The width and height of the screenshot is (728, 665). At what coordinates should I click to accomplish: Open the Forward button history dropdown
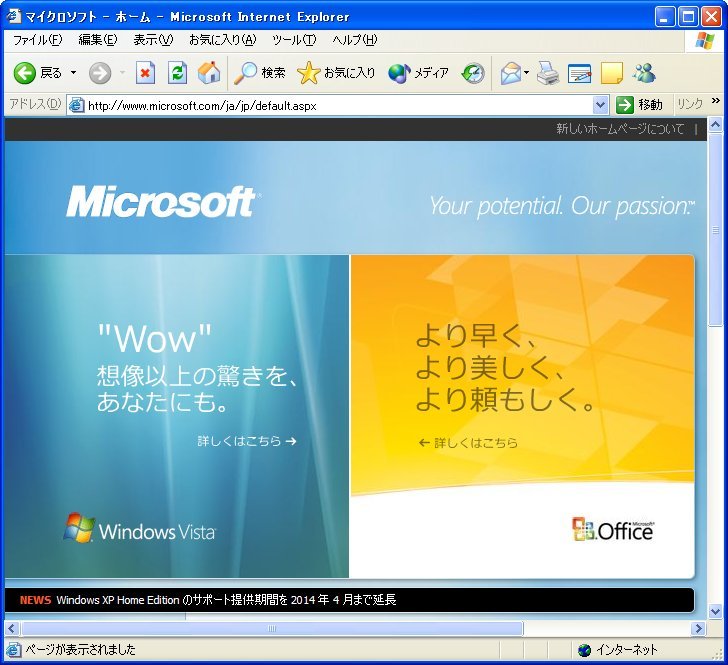click(123, 73)
